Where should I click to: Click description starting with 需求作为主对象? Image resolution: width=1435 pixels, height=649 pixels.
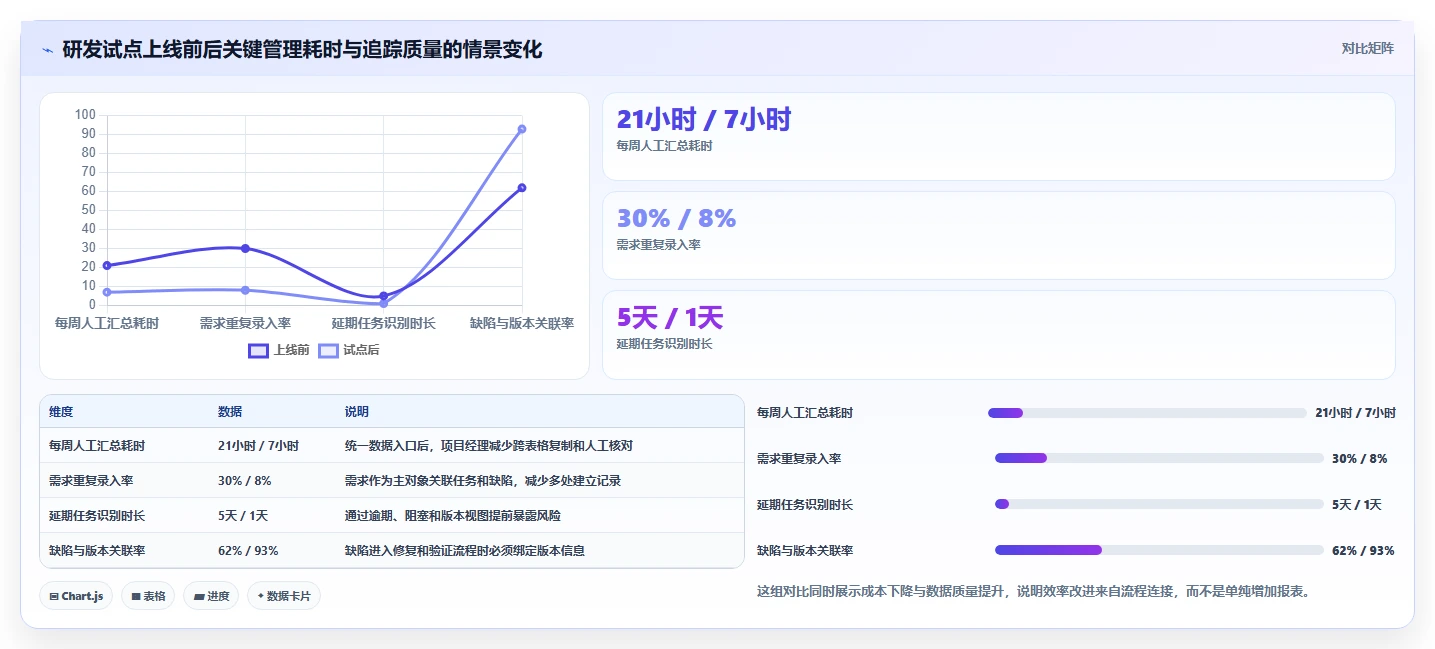(483, 481)
